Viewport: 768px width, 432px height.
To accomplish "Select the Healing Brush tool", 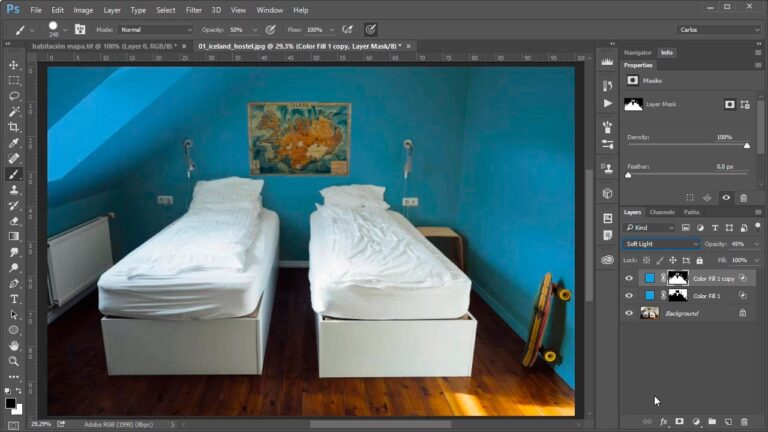I will pos(14,158).
